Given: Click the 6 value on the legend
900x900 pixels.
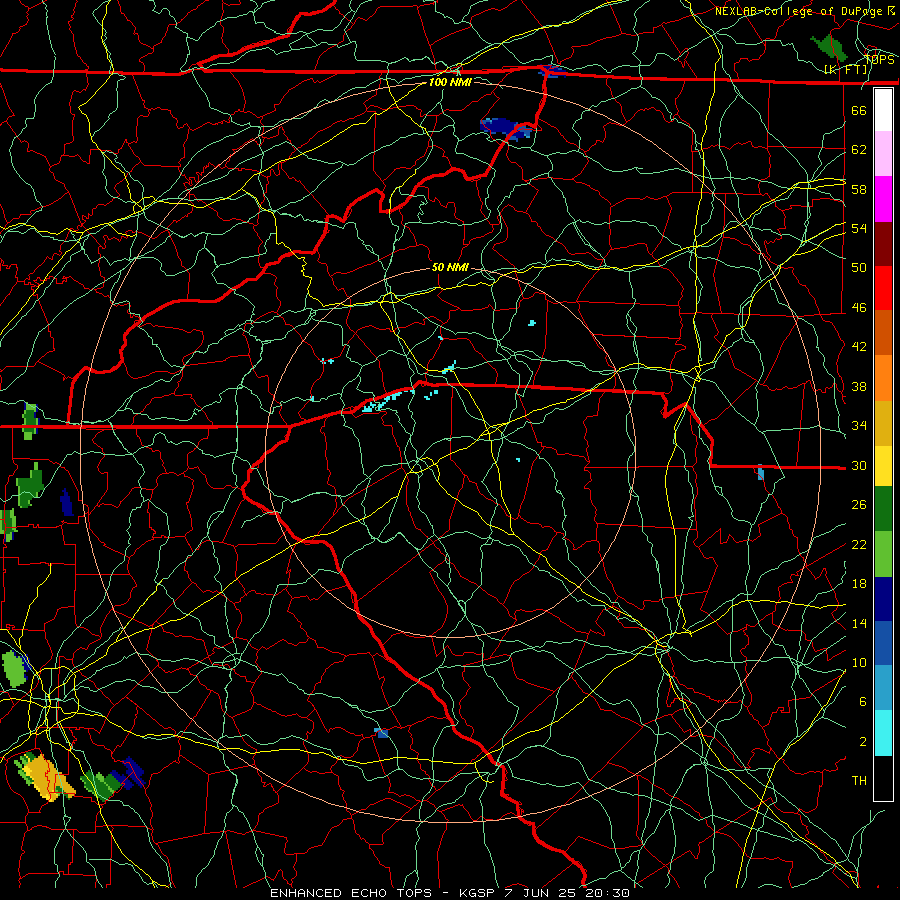Looking at the screenshot, I should pos(862,702).
